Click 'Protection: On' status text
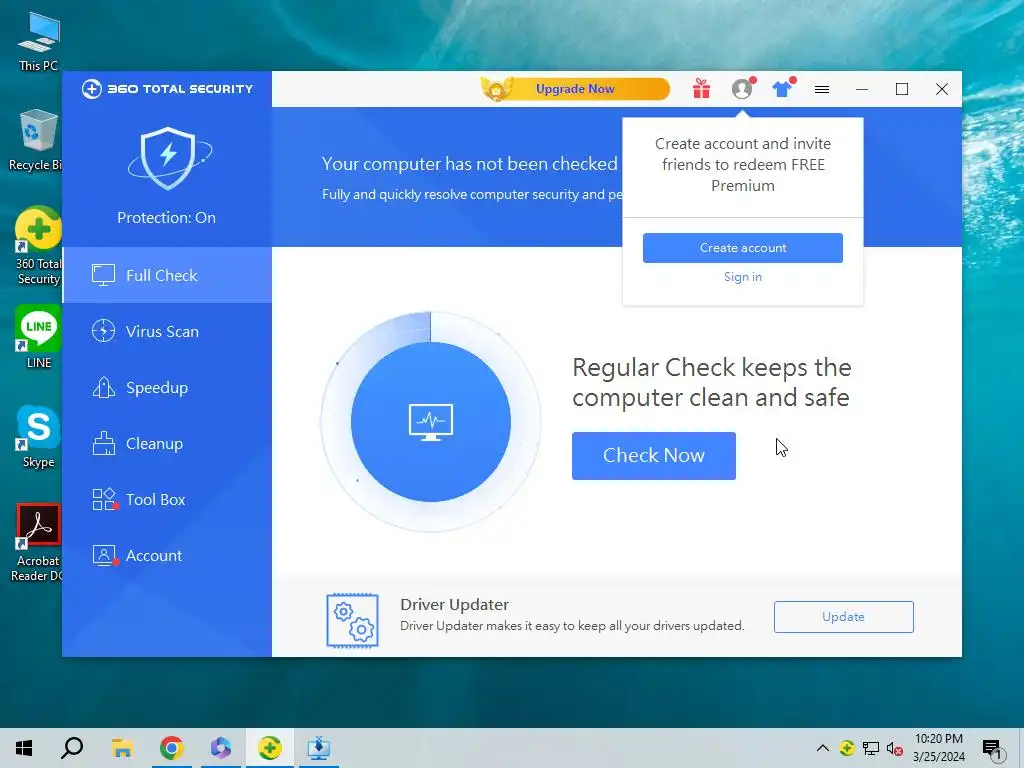 pos(167,217)
